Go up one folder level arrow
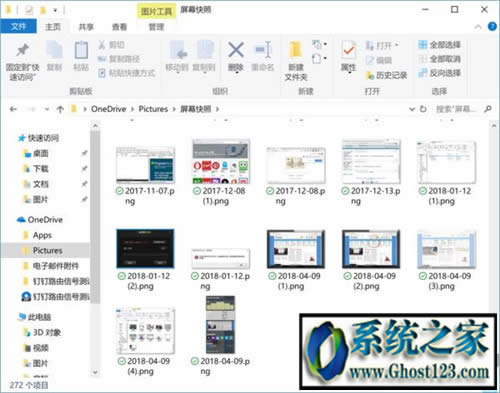500x393 pixels. point(60,109)
